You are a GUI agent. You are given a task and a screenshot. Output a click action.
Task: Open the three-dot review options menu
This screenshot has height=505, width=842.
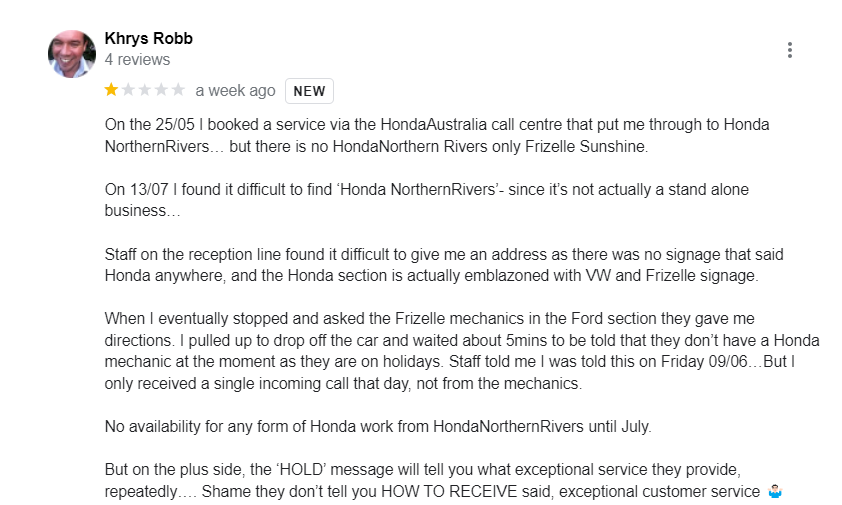point(789,50)
